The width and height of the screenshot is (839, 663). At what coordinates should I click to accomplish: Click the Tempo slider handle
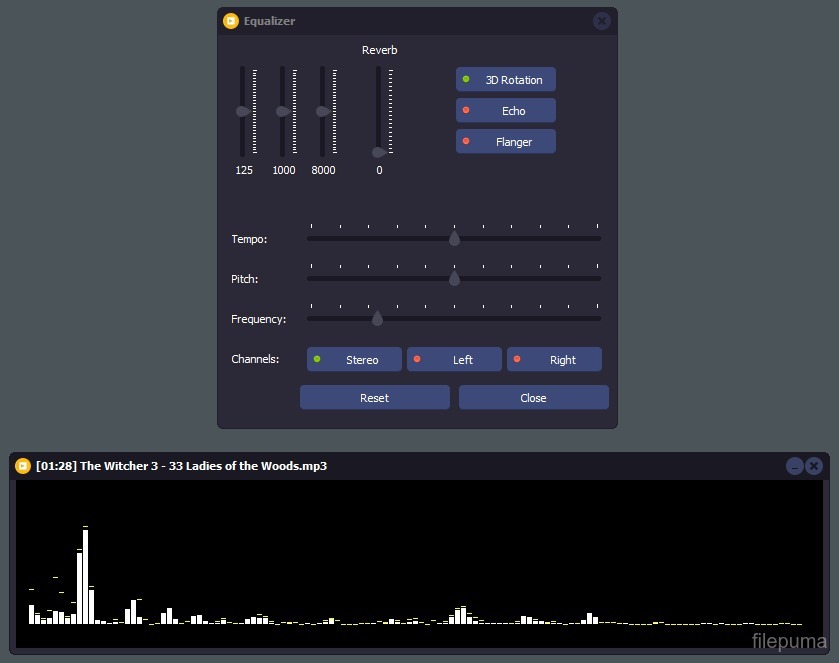pyautogui.click(x=454, y=238)
